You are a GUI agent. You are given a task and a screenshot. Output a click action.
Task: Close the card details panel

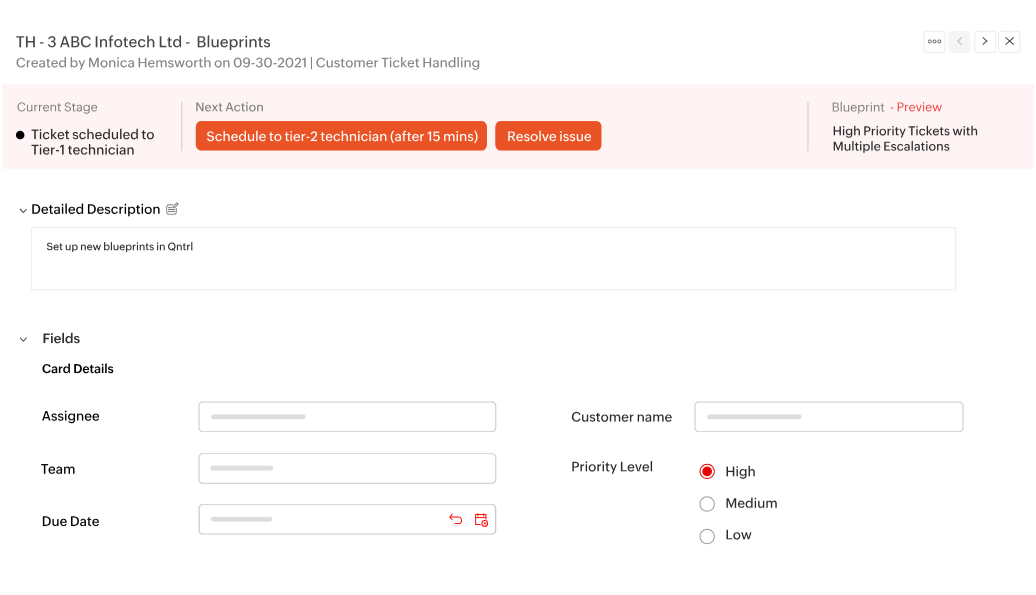click(x=1009, y=42)
